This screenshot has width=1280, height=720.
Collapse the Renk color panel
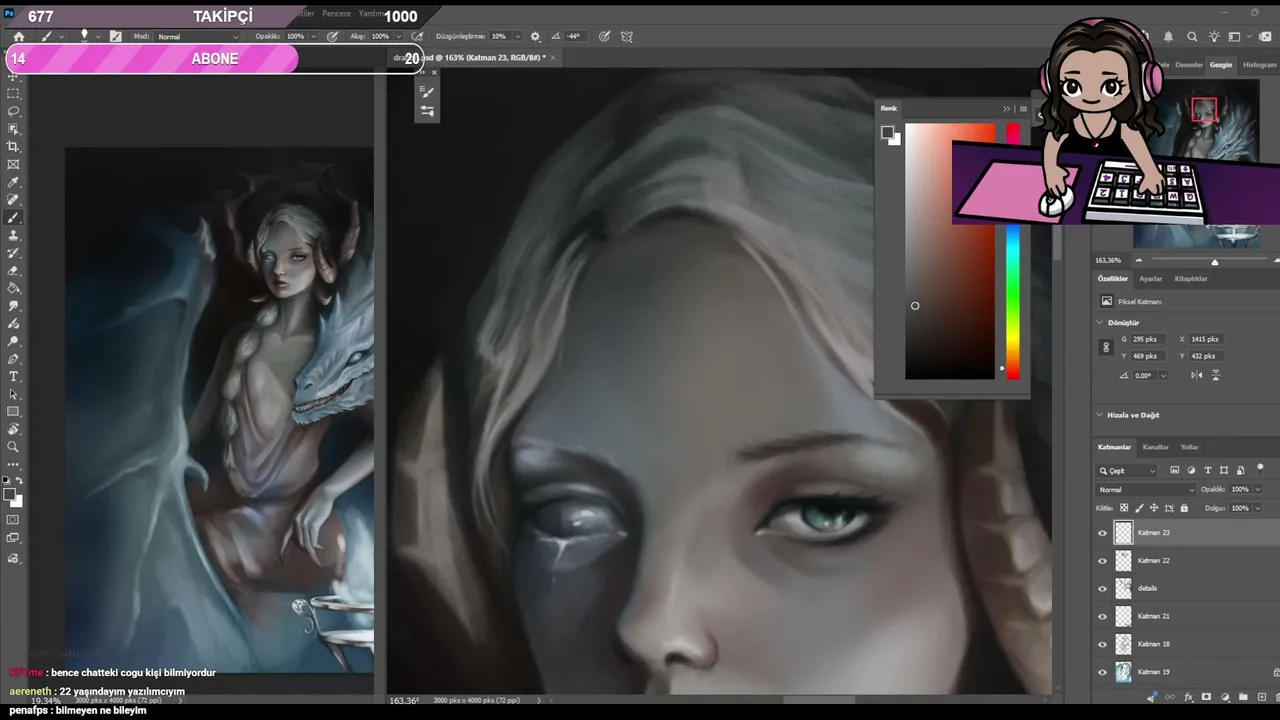[1007, 109]
